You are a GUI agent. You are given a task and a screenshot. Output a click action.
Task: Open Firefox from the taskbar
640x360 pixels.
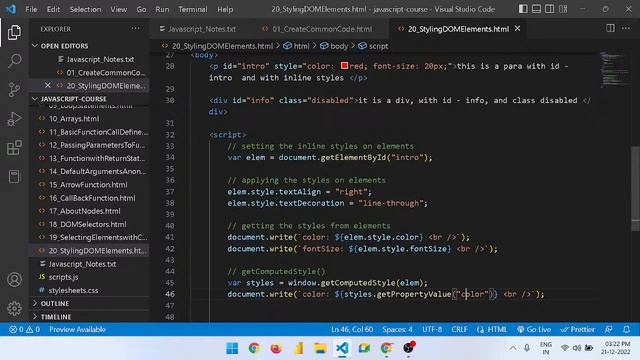coord(276,348)
